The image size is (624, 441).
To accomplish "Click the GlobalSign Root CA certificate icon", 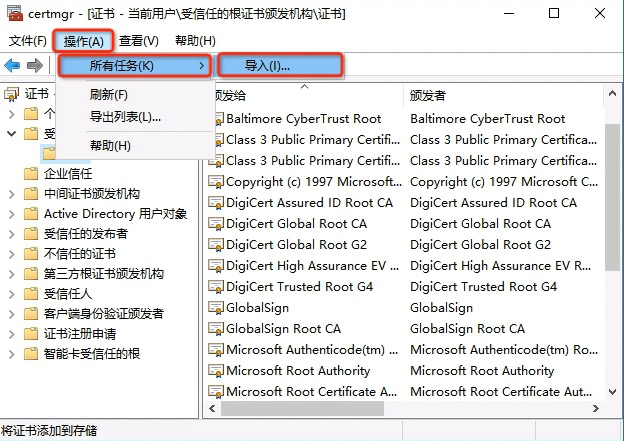I will click(x=215, y=329).
